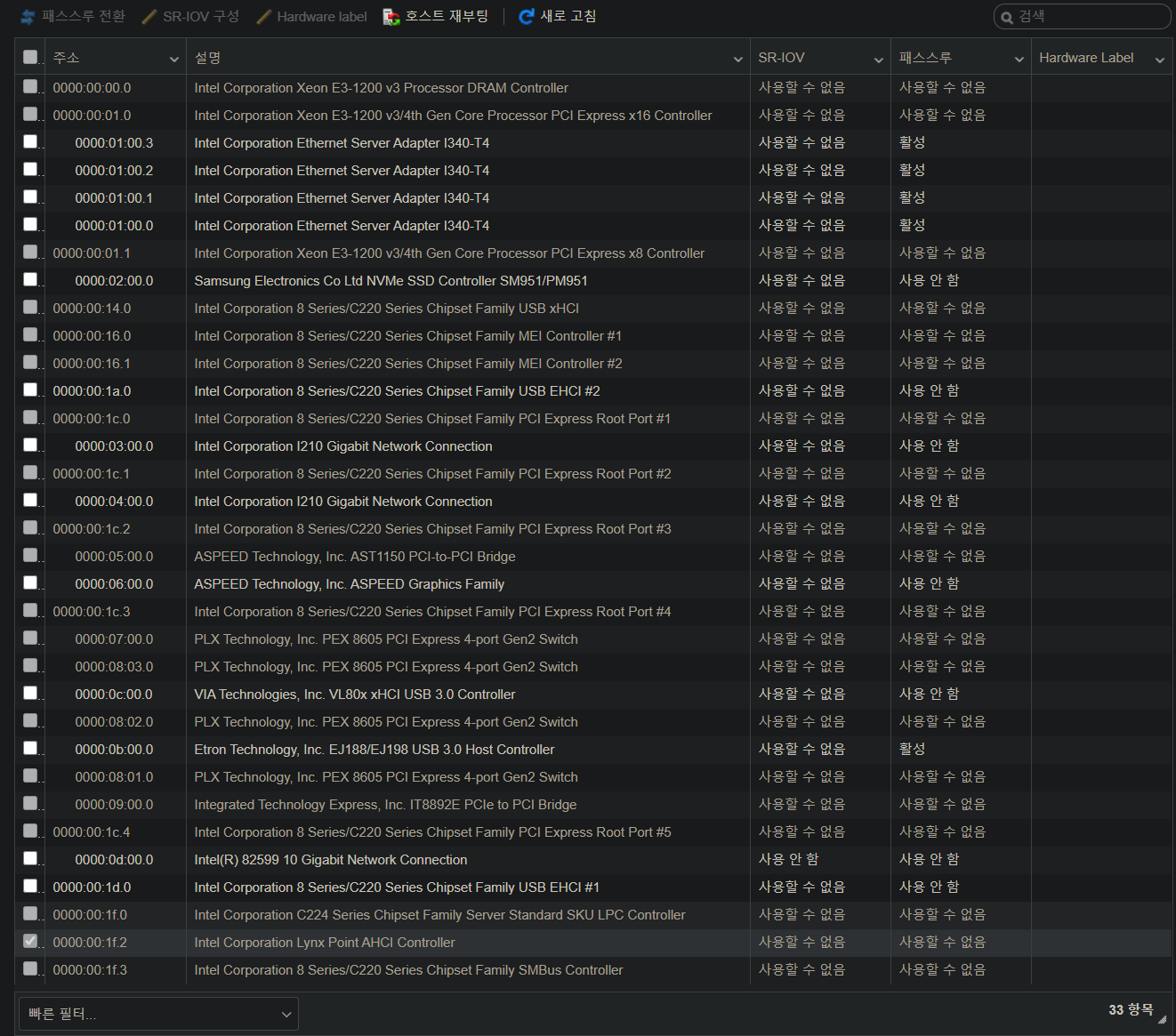Screen dimensions: 1176x1036
Task: Click address 0000:07:00.0
Action: point(114,639)
